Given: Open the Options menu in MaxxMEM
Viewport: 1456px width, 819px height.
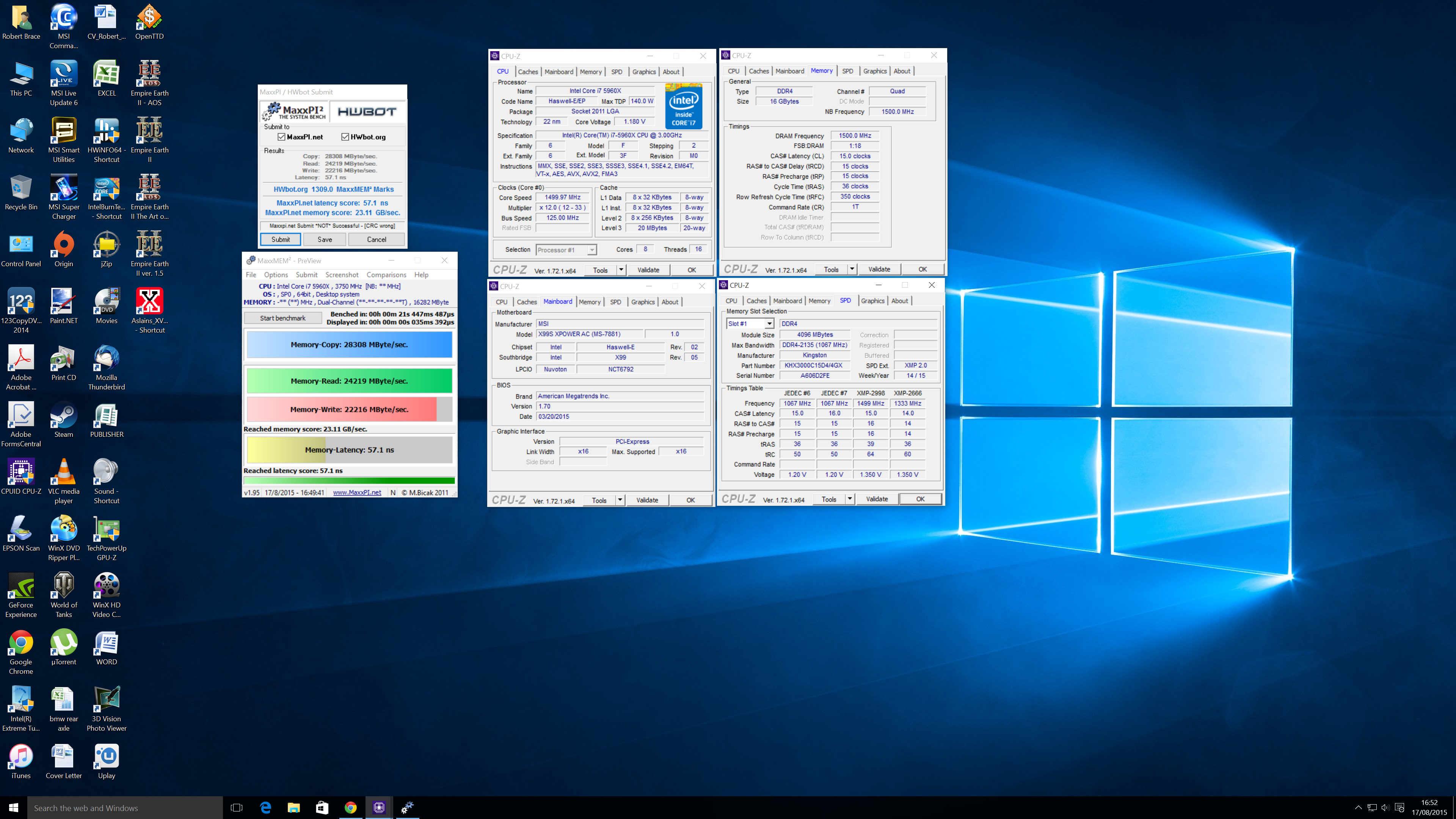Looking at the screenshot, I should [x=276, y=275].
